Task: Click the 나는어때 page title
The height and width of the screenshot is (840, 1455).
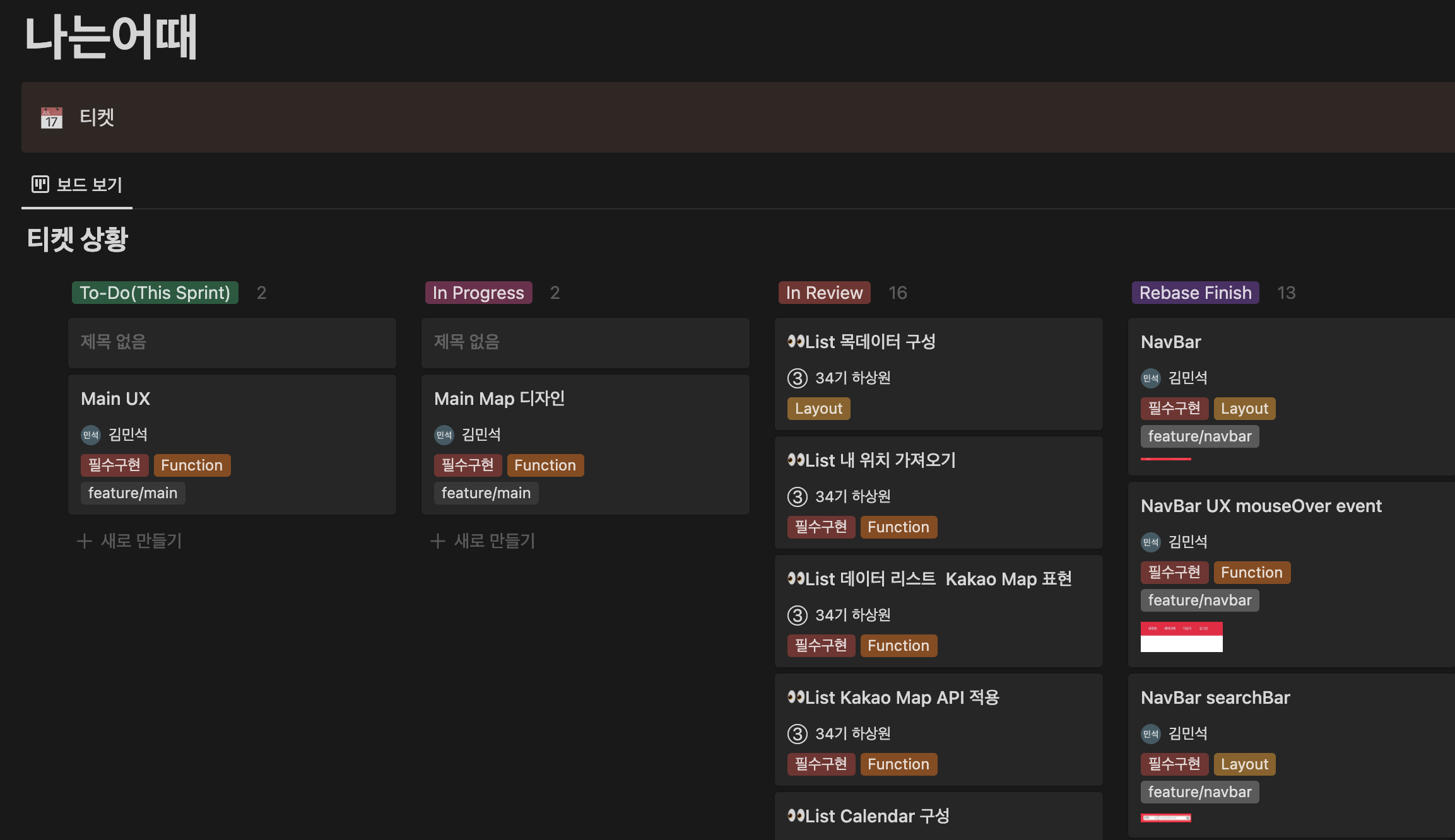Action: click(x=111, y=37)
